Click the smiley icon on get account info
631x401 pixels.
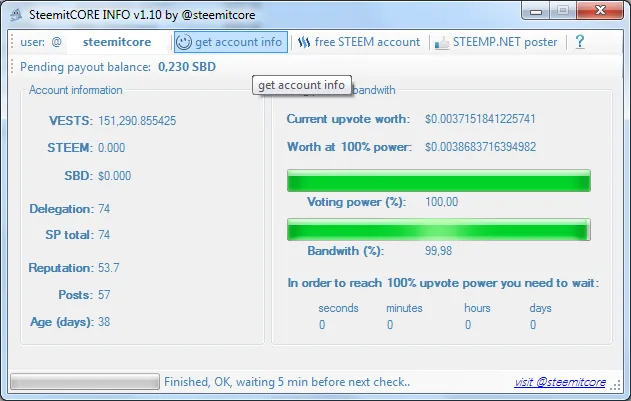pos(184,42)
